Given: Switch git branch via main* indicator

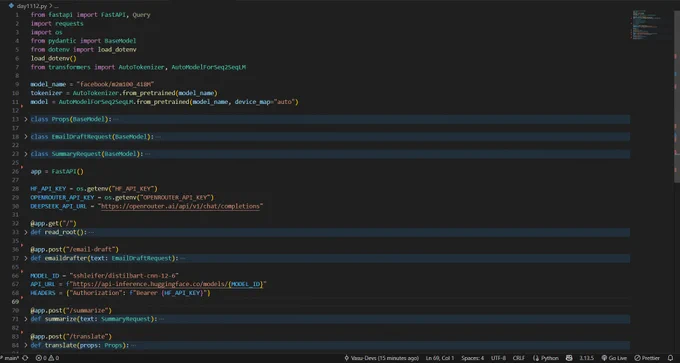Looking at the screenshot, I should tap(9, 358).
